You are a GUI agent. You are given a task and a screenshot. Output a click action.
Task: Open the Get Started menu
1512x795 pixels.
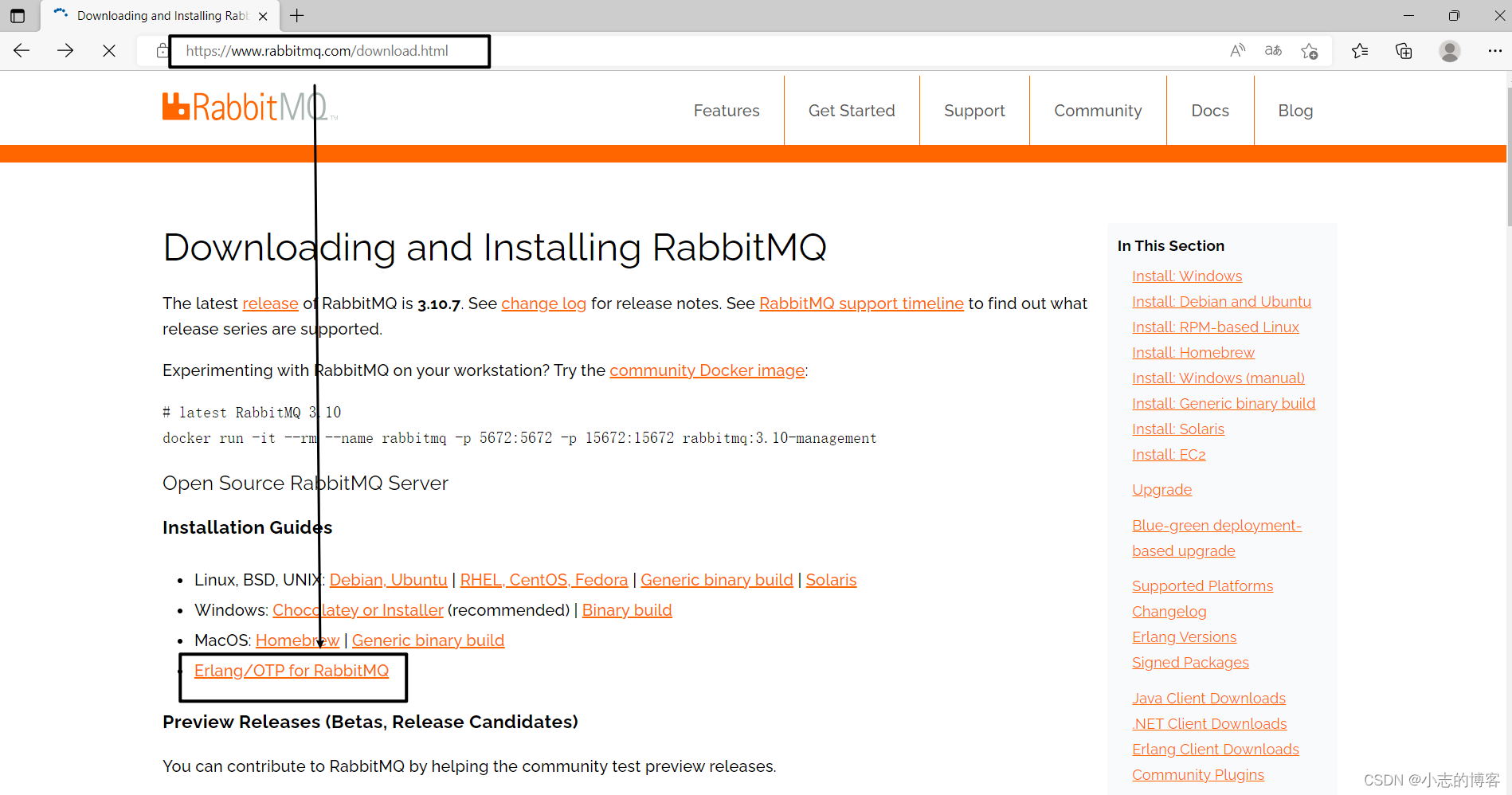tap(852, 111)
